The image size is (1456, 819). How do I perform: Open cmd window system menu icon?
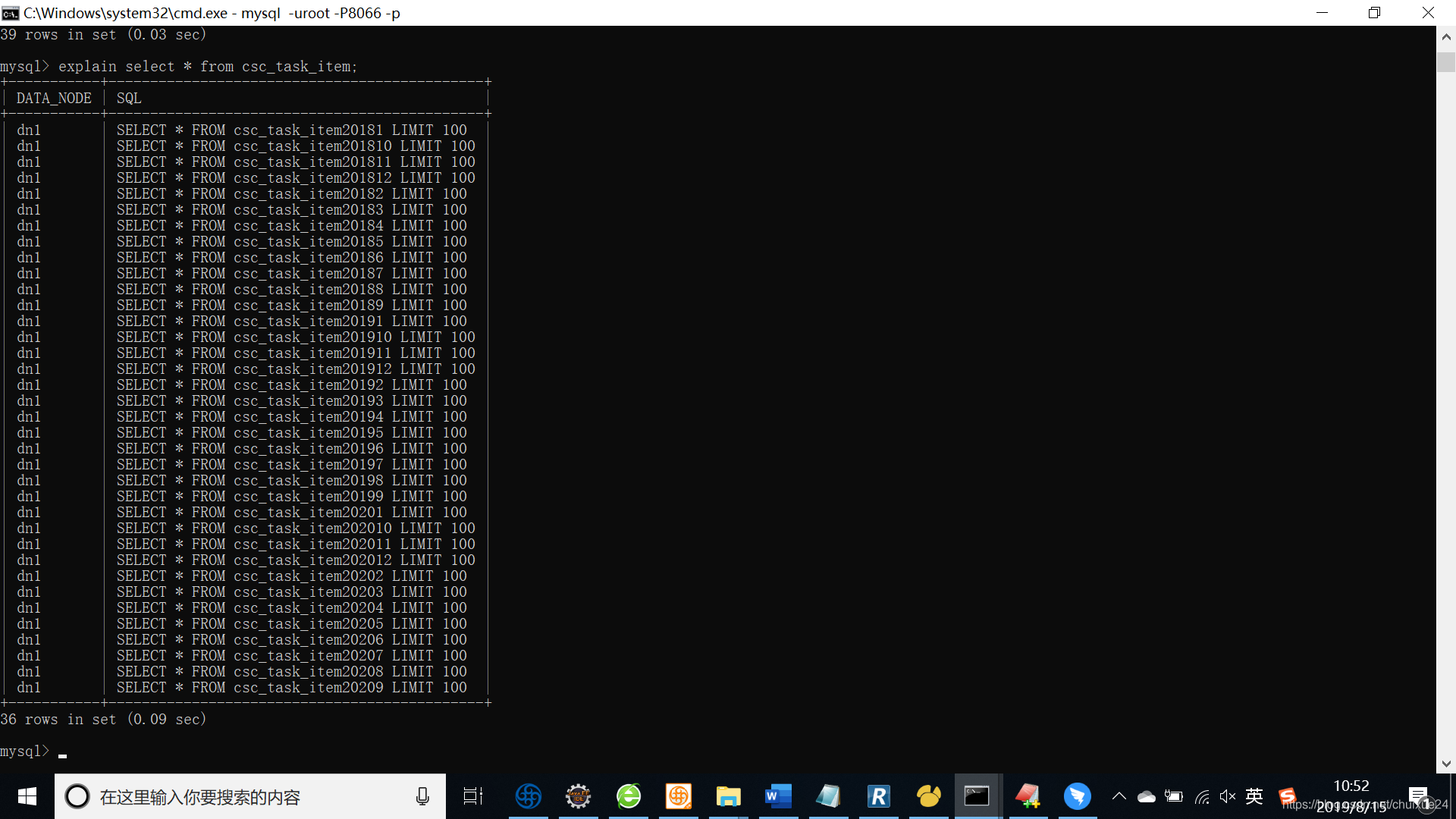point(11,13)
